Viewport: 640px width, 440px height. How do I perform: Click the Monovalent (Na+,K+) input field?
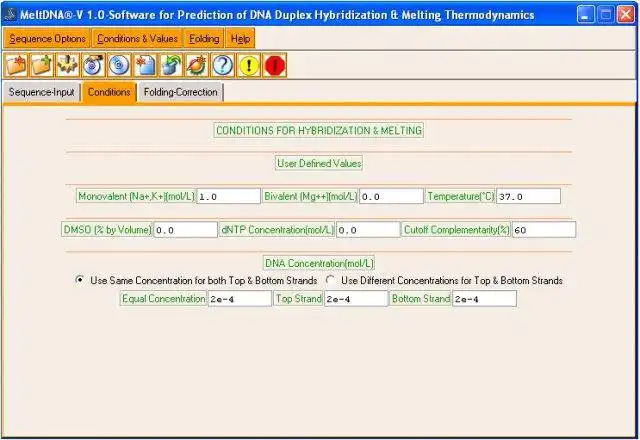pos(228,196)
